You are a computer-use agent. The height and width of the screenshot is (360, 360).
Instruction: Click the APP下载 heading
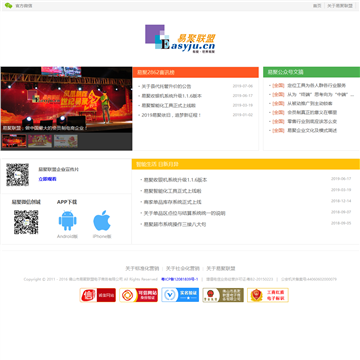(67, 202)
